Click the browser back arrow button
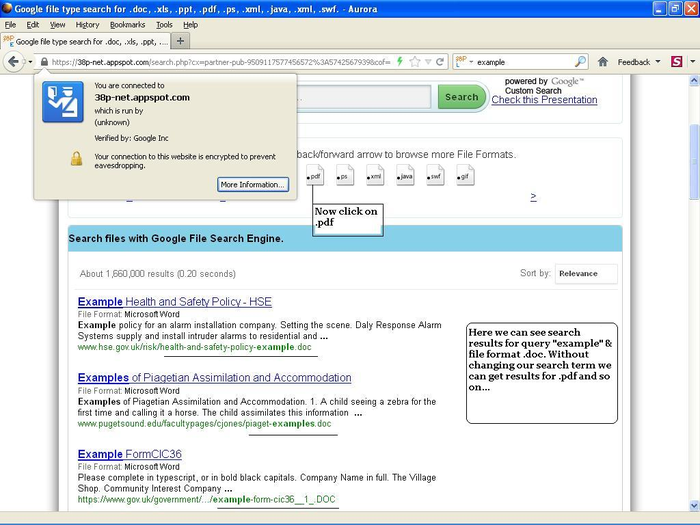The image size is (700, 525). click(x=13, y=62)
